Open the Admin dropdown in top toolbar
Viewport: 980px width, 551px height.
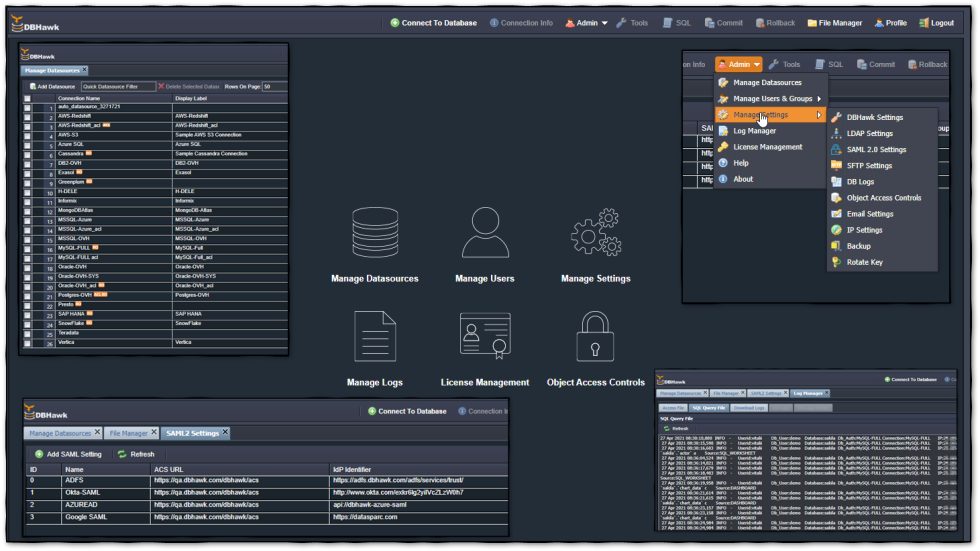[586, 23]
